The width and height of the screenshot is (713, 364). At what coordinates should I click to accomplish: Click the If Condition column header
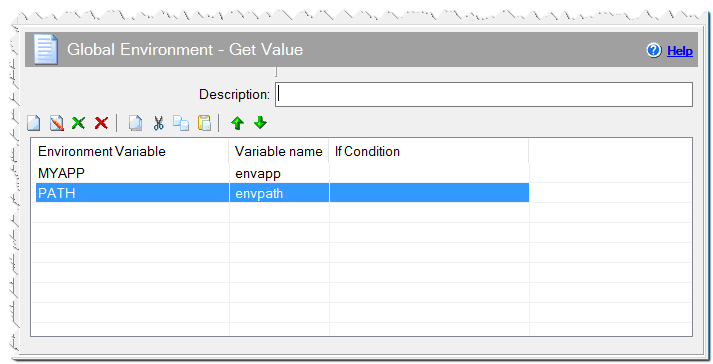click(429, 151)
